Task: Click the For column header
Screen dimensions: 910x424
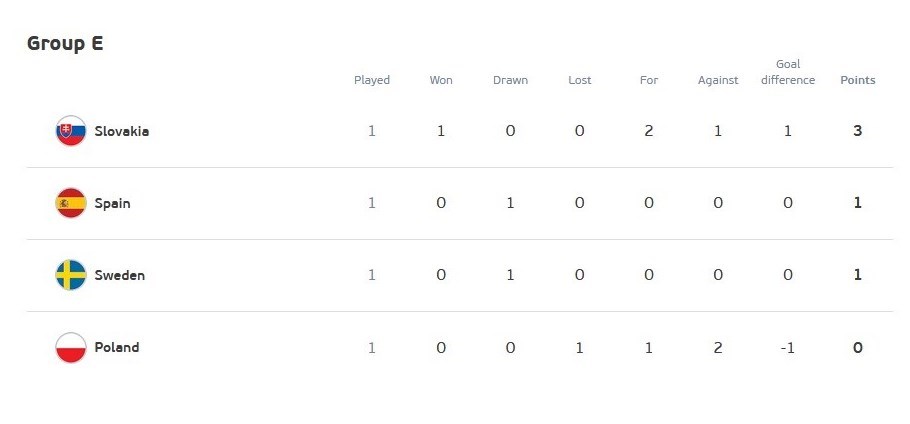Action: pyautogui.click(x=649, y=80)
